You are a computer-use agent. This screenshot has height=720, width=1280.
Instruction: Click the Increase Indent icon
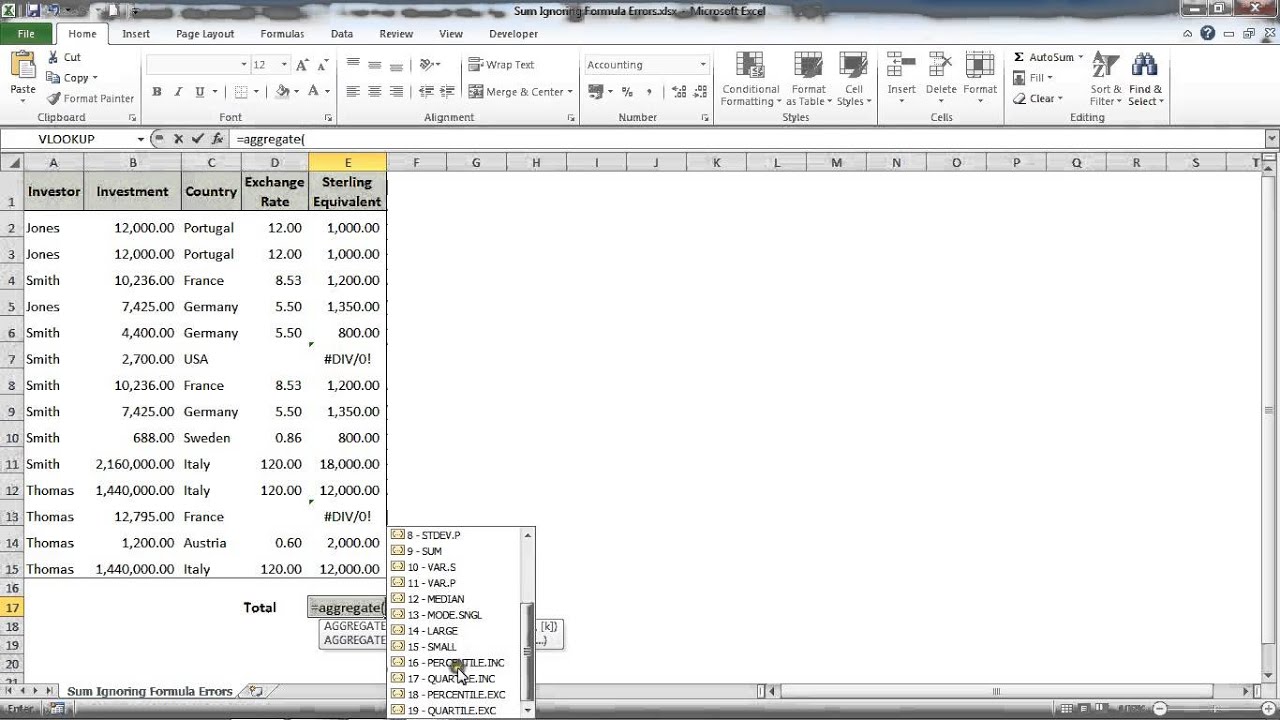[447, 91]
